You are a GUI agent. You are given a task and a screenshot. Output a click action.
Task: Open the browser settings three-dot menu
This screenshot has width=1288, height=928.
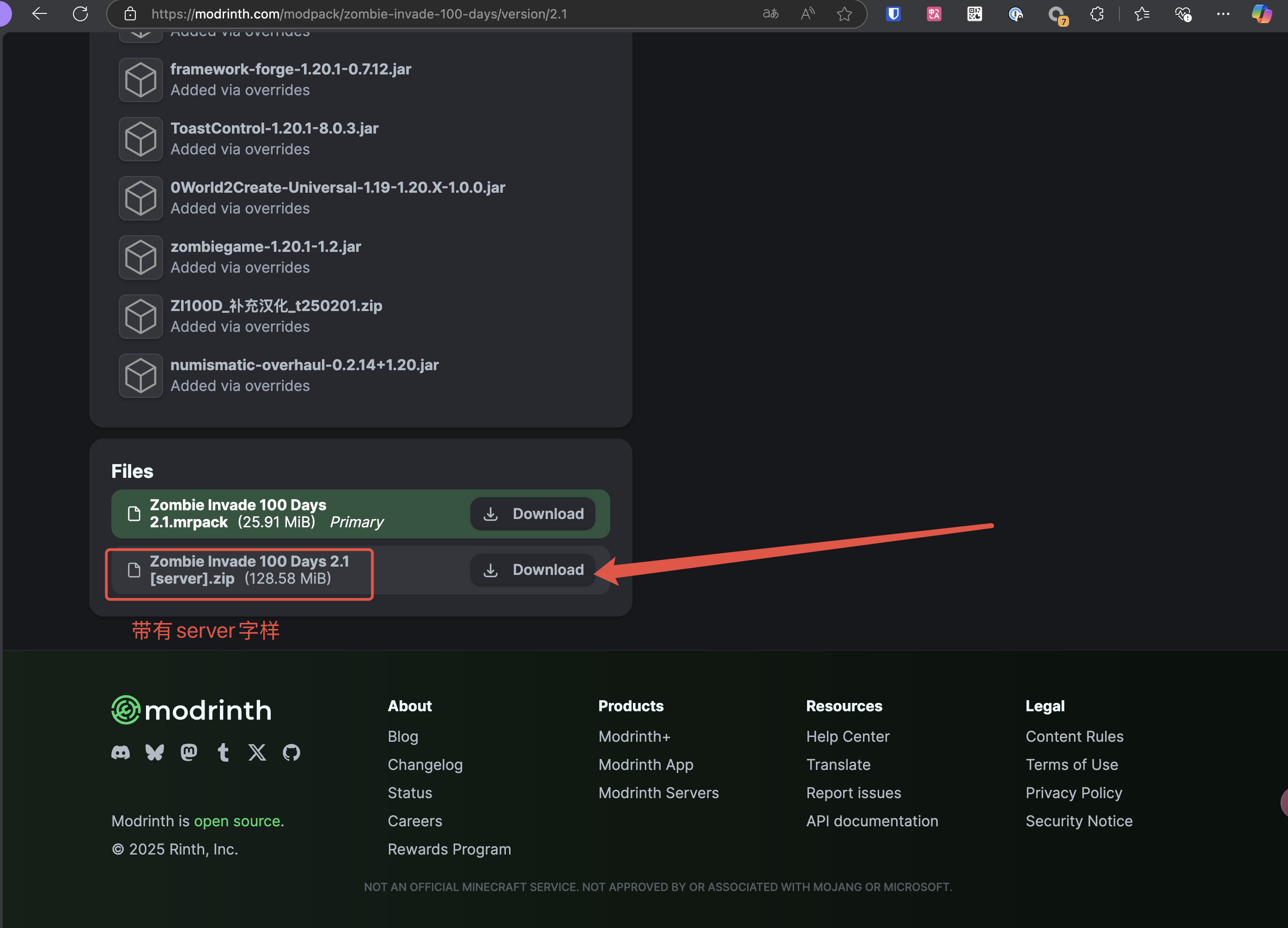tap(1223, 14)
